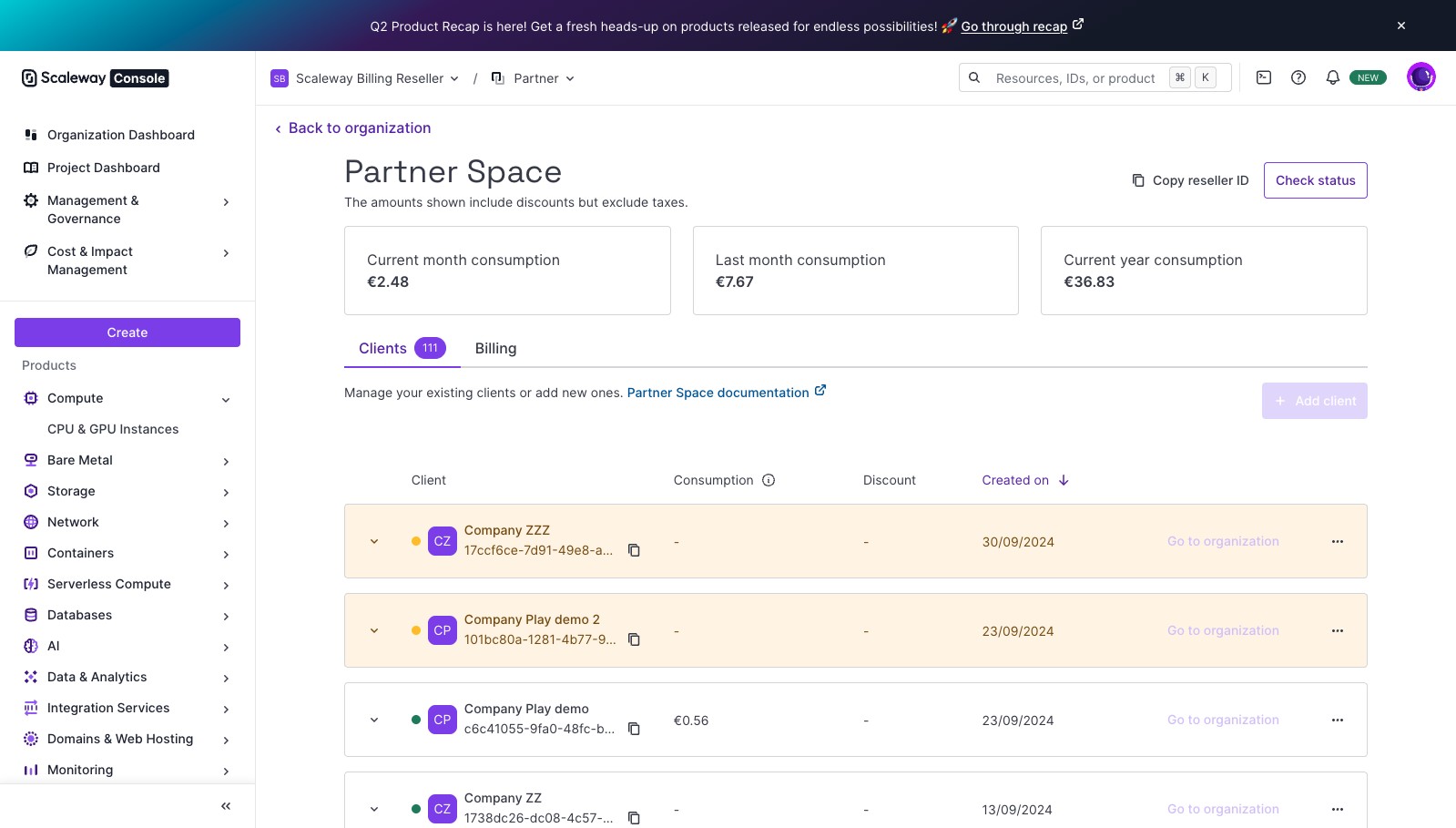Open Current month consumption card
This screenshot has width=1456, height=828.
tap(507, 271)
